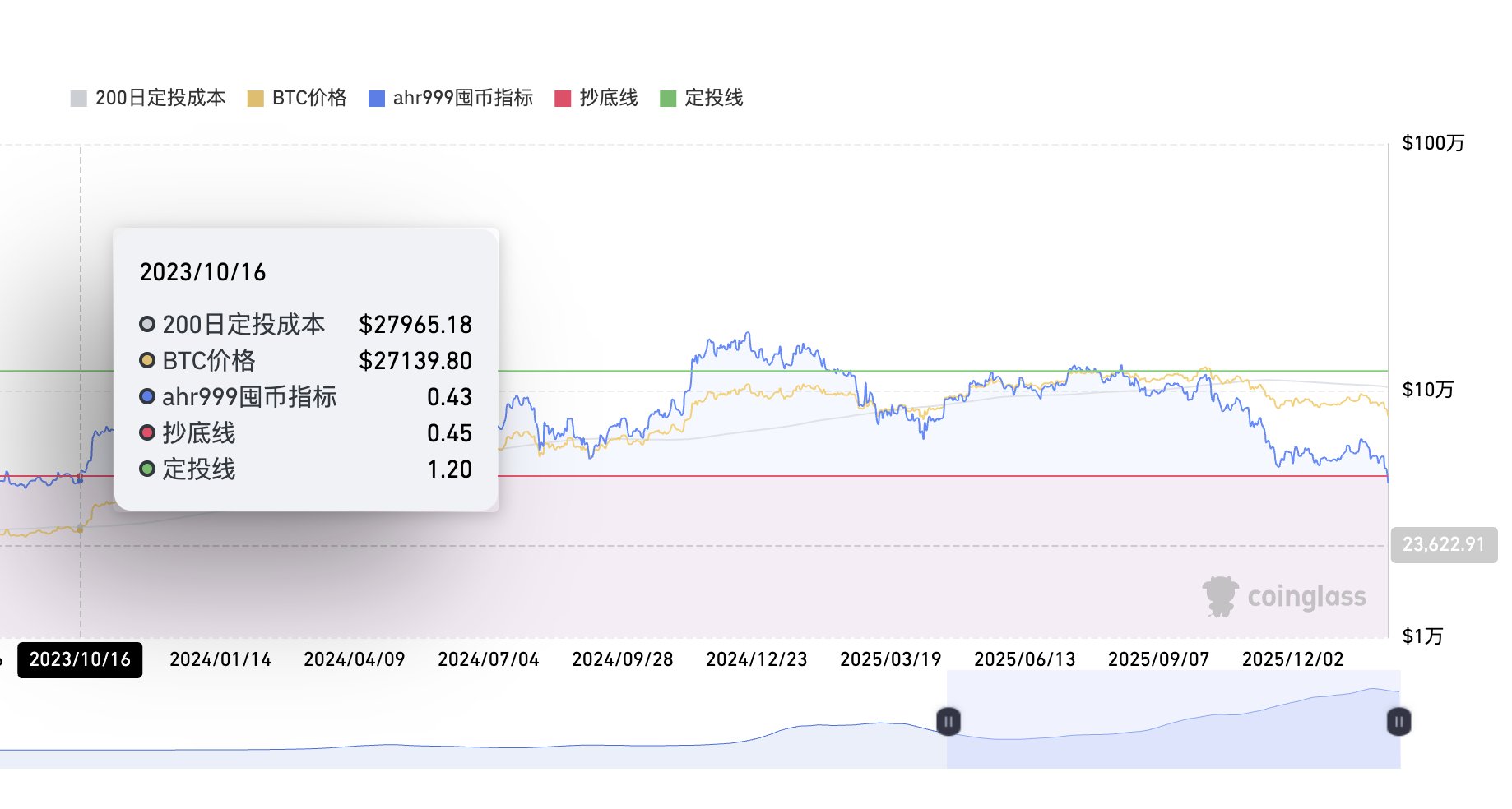Click the $100万 label on the price axis
This screenshot has height=809, width=1512.
[1435, 142]
